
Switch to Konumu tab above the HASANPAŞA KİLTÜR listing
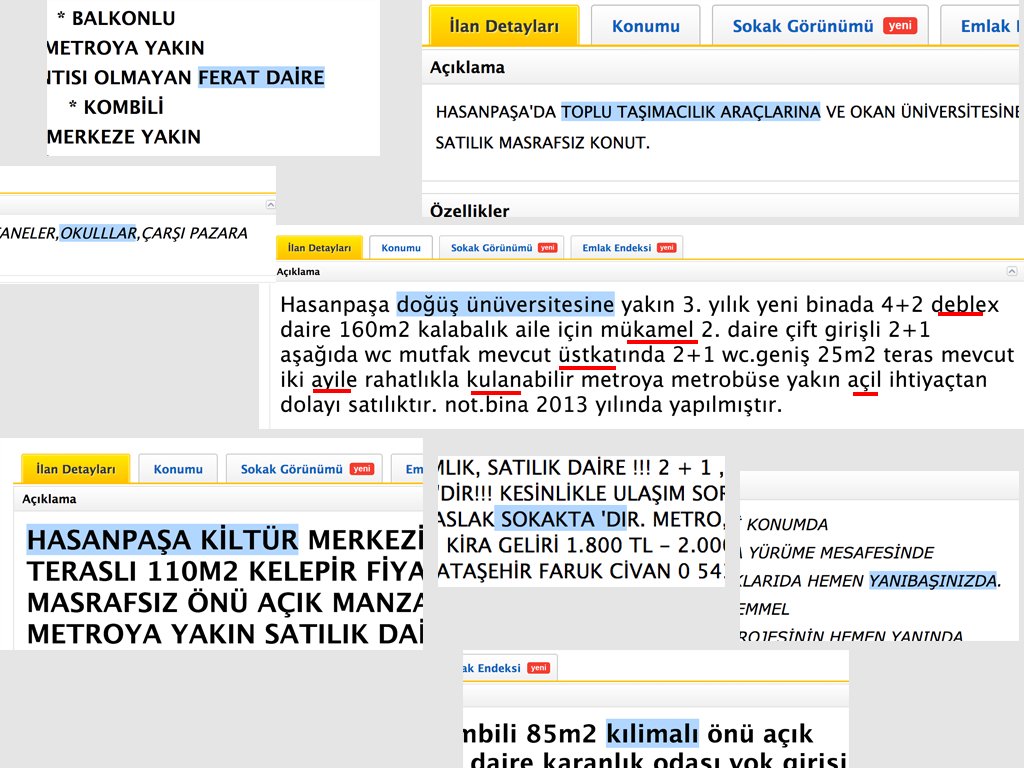click(x=178, y=469)
